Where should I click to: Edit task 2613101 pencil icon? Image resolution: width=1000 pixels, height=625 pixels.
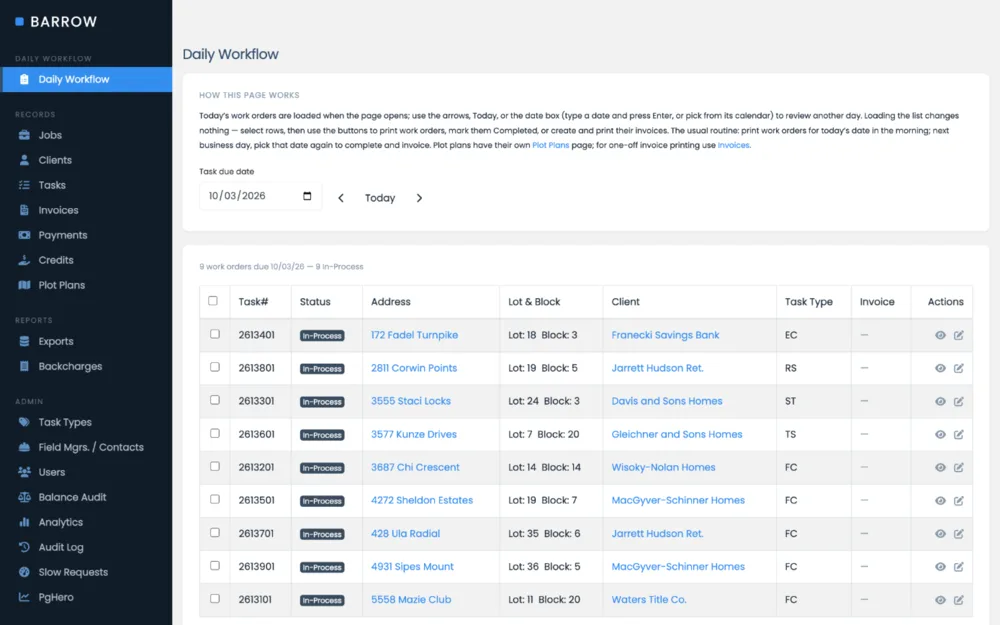[959, 600]
